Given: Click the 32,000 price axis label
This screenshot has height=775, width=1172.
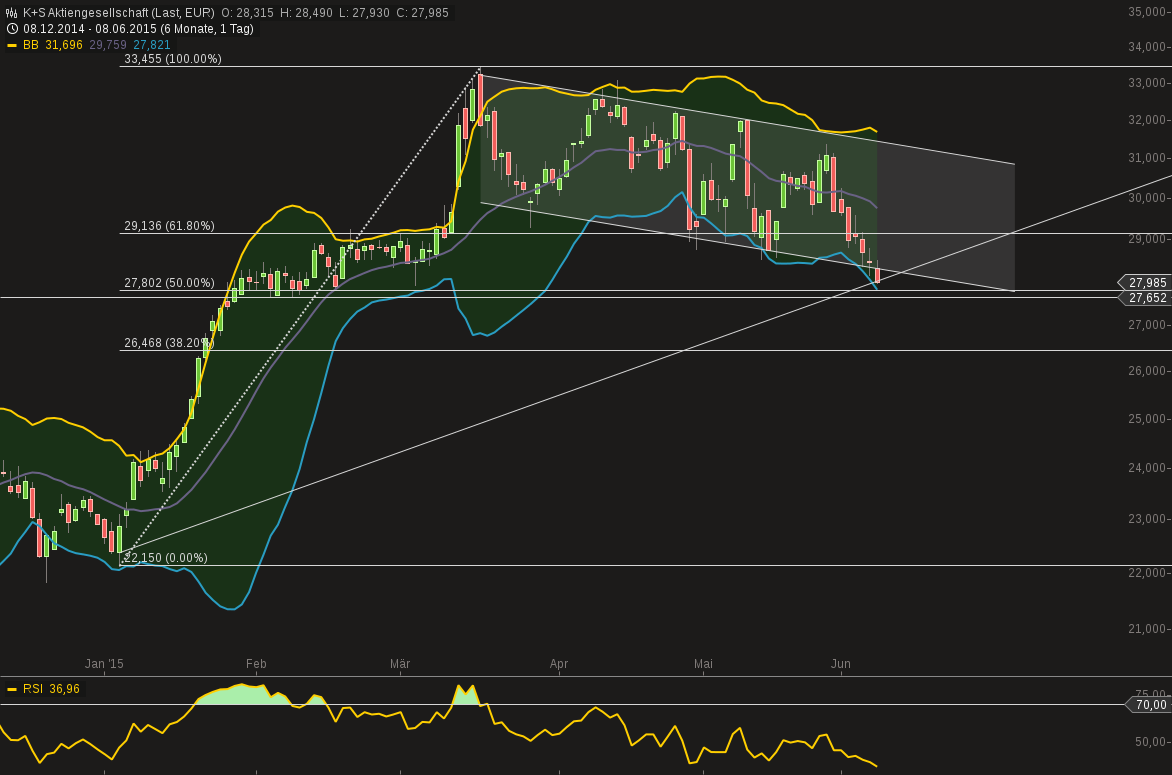Looking at the screenshot, I should pyautogui.click(x=1146, y=120).
